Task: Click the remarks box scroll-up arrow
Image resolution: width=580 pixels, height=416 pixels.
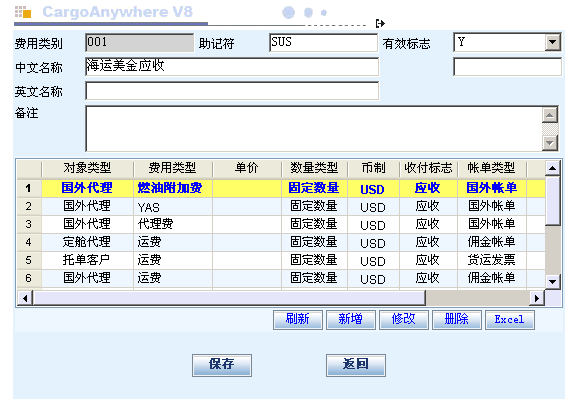Action: tap(550, 115)
